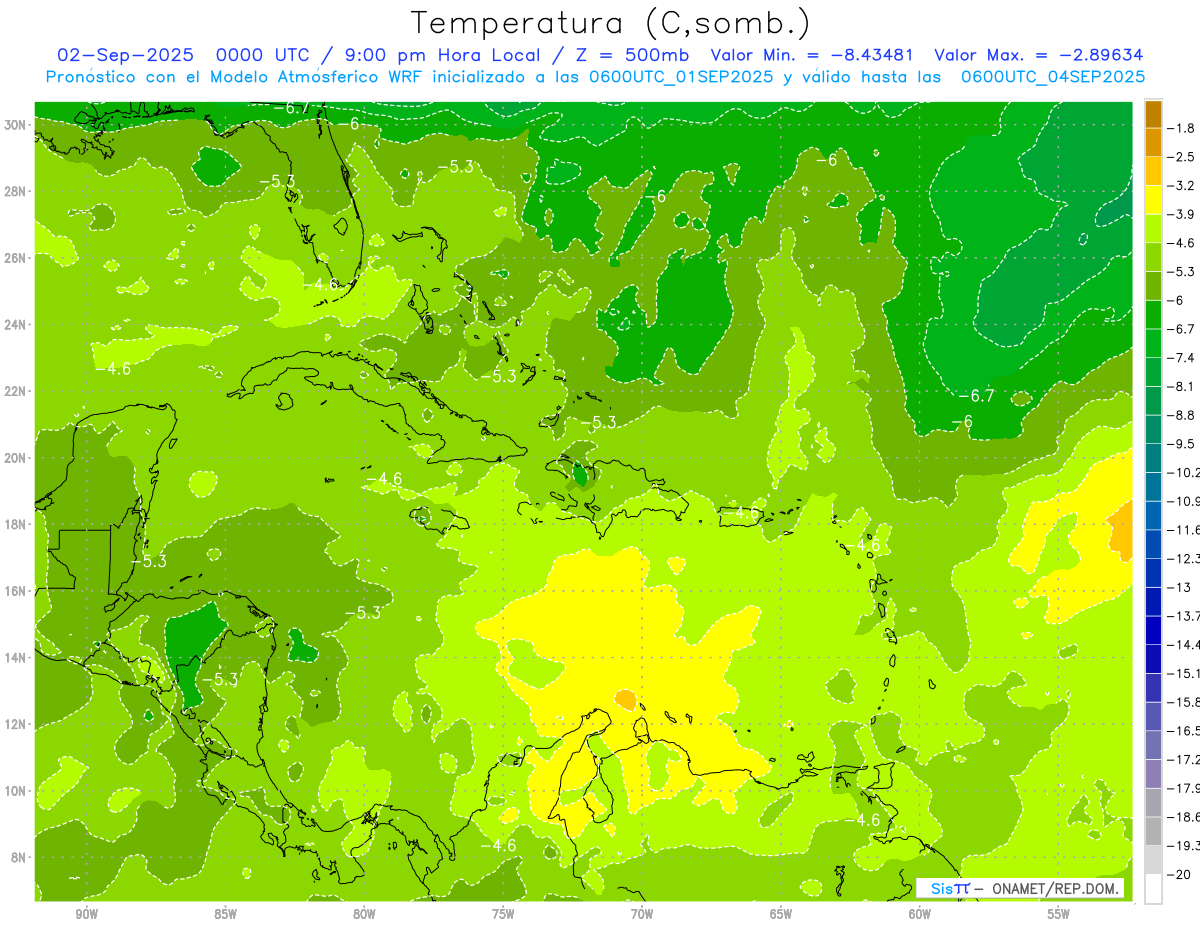Click the "-18.6" color scale label
This screenshot has height=927, width=1200.
click(x=1183, y=817)
